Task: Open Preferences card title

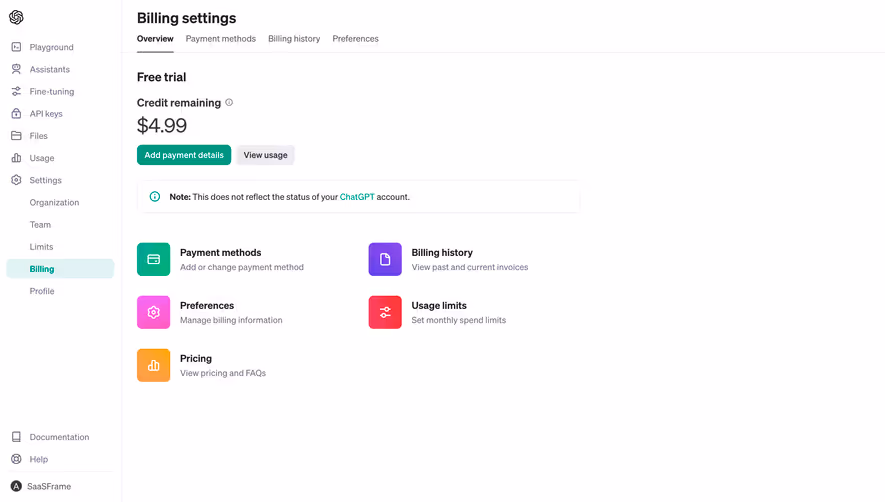Action: pos(207,305)
